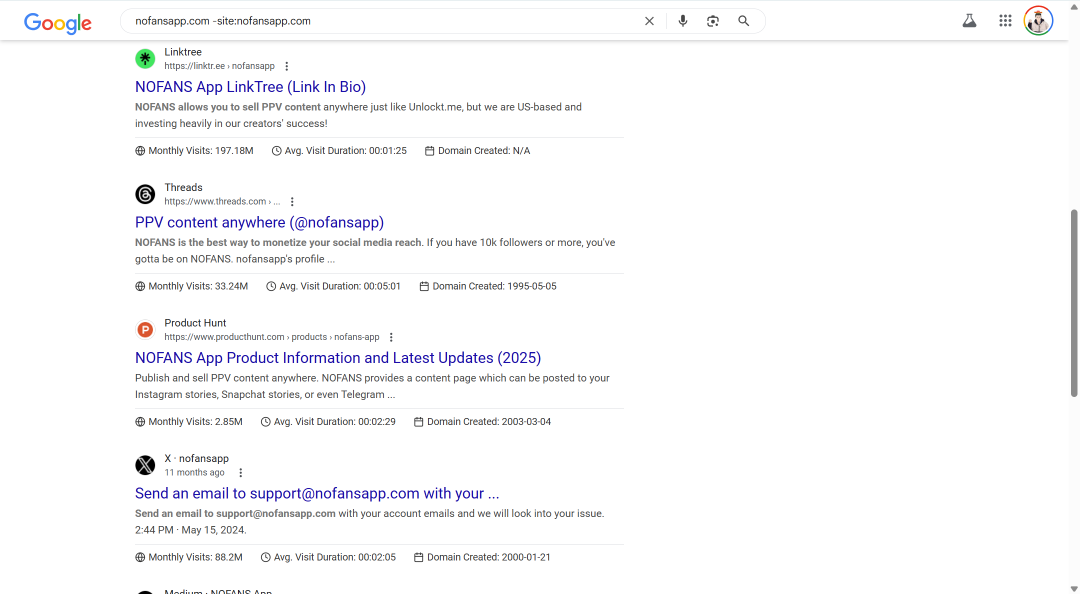Click the 'Domain Created: 1995-05-05' text
Image resolution: width=1080 pixels, height=594 pixels.
tap(494, 287)
